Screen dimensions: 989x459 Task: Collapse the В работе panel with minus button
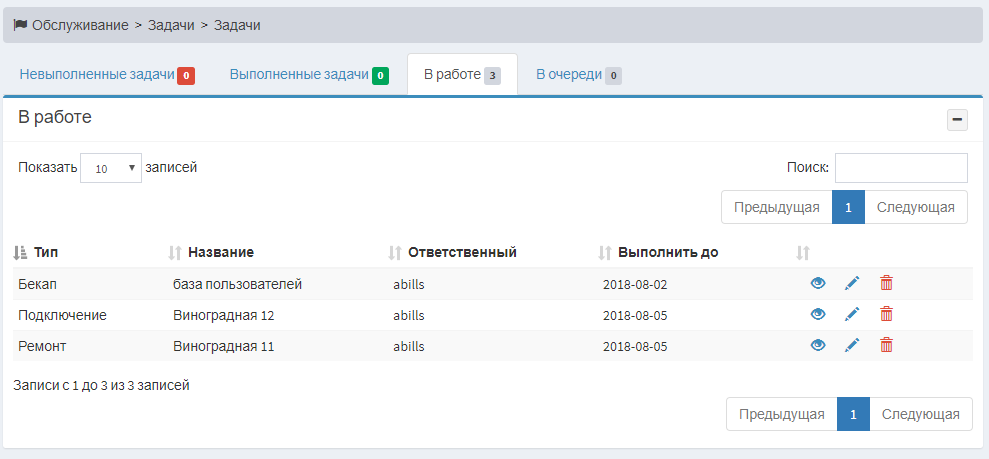point(957,119)
